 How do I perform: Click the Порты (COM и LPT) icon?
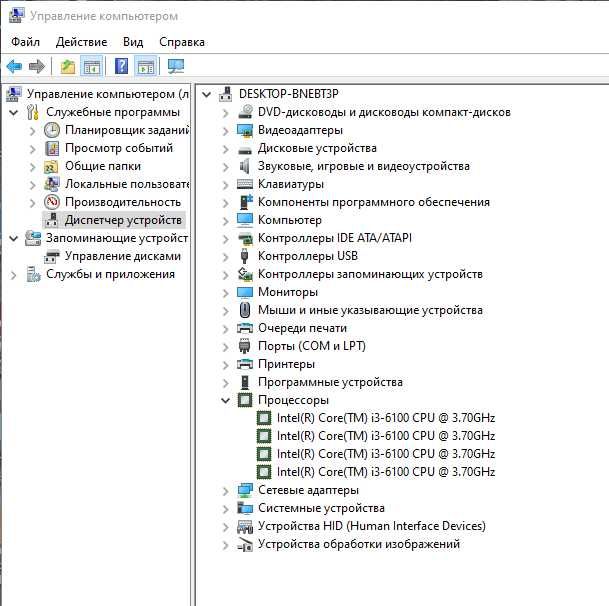point(244,346)
